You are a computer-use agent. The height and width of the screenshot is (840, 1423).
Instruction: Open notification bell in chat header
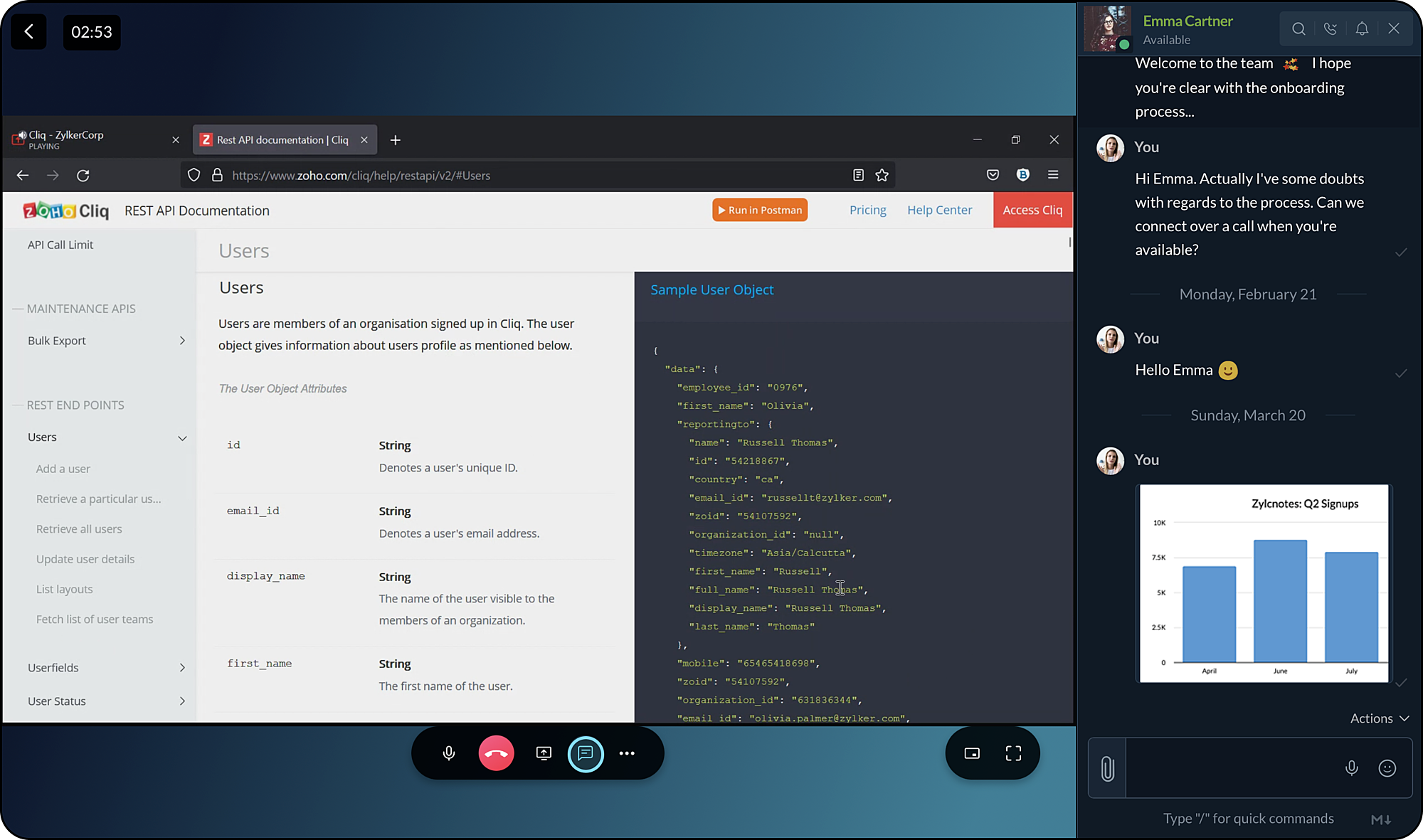[1362, 28]
